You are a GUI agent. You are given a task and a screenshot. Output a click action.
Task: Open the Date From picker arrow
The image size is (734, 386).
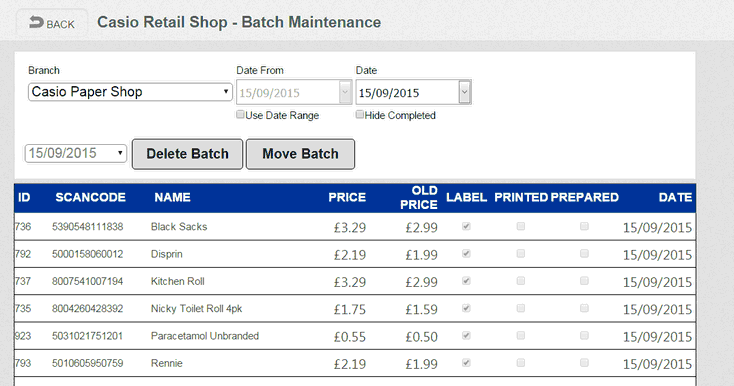345,92
